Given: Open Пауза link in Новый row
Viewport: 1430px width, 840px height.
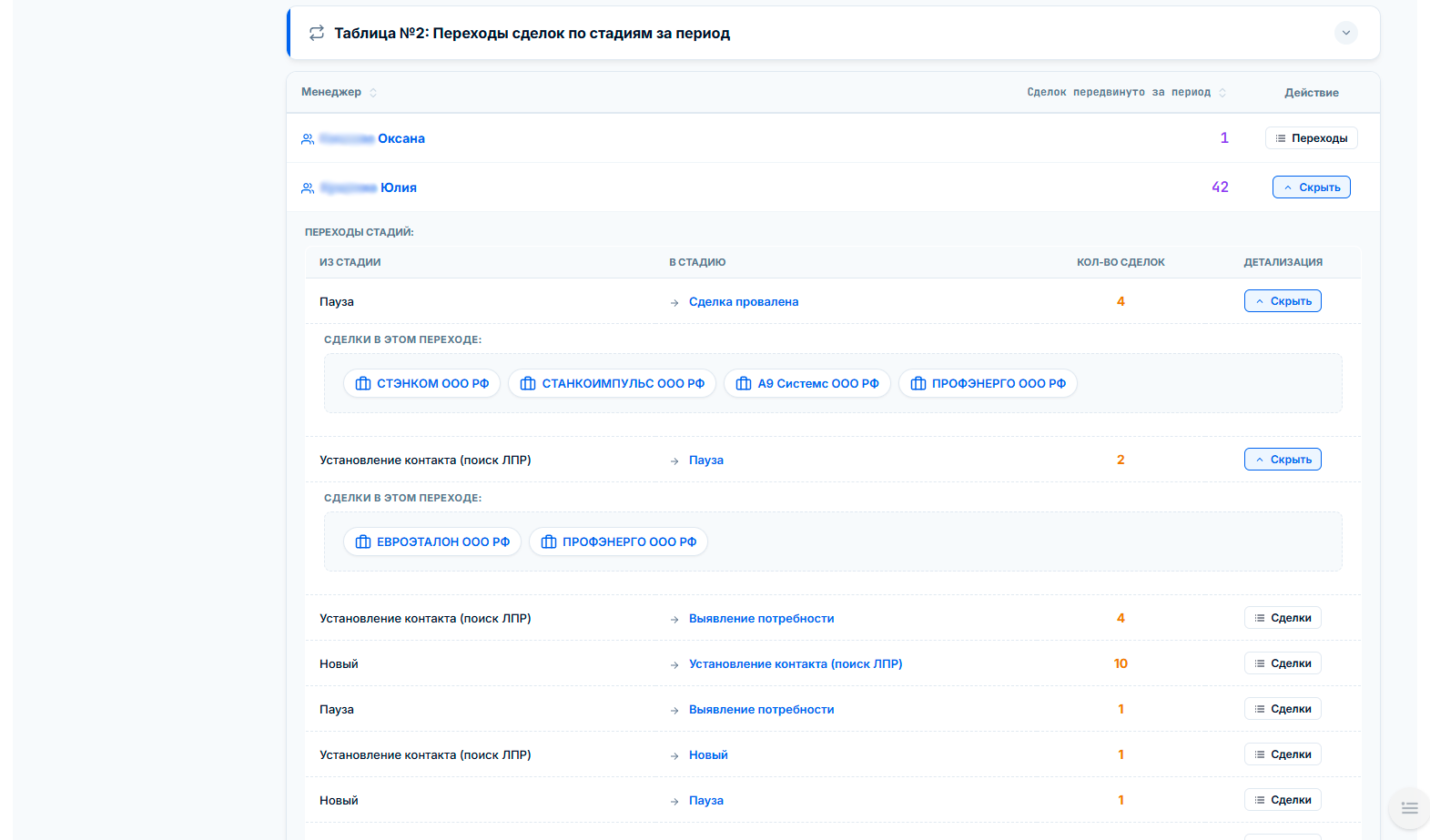Looking at the screenshot, I should coord(706,801).
